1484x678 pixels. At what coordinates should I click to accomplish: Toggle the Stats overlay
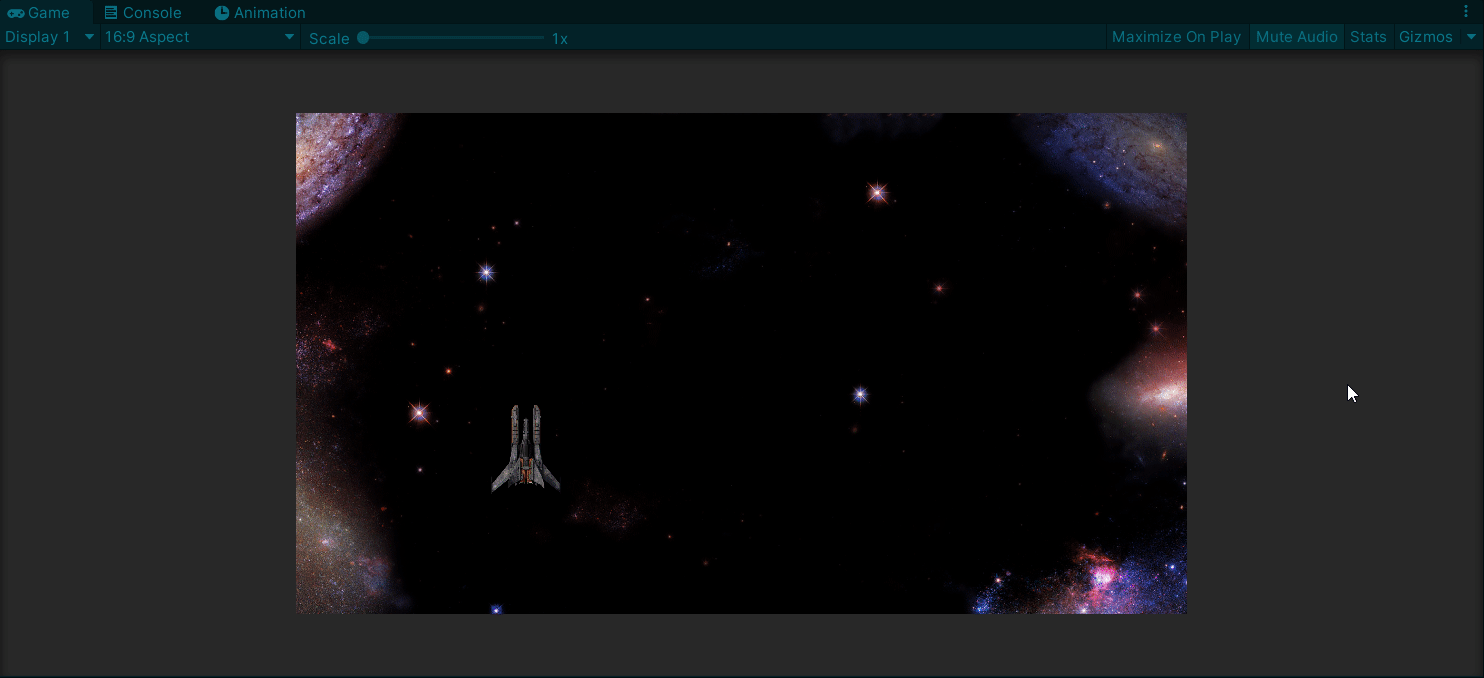[1368, 37]
